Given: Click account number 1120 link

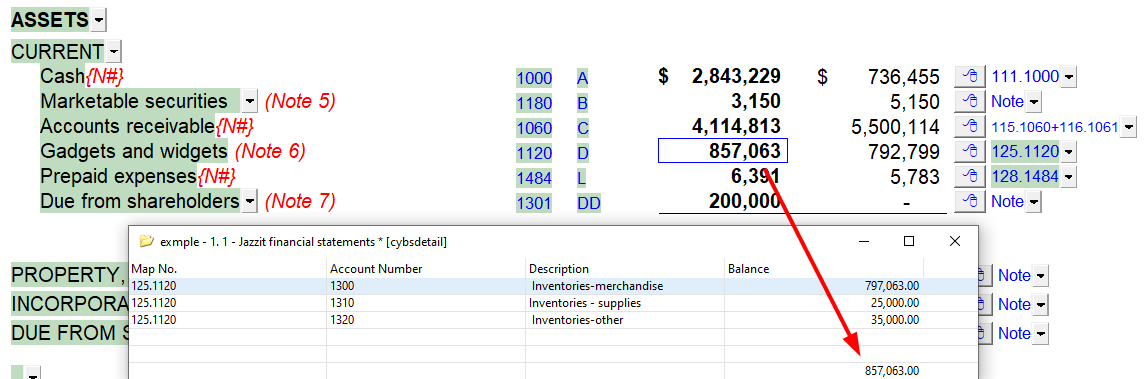Looking at the screenshot, I should pyautogui.click(x=534, y=153).
